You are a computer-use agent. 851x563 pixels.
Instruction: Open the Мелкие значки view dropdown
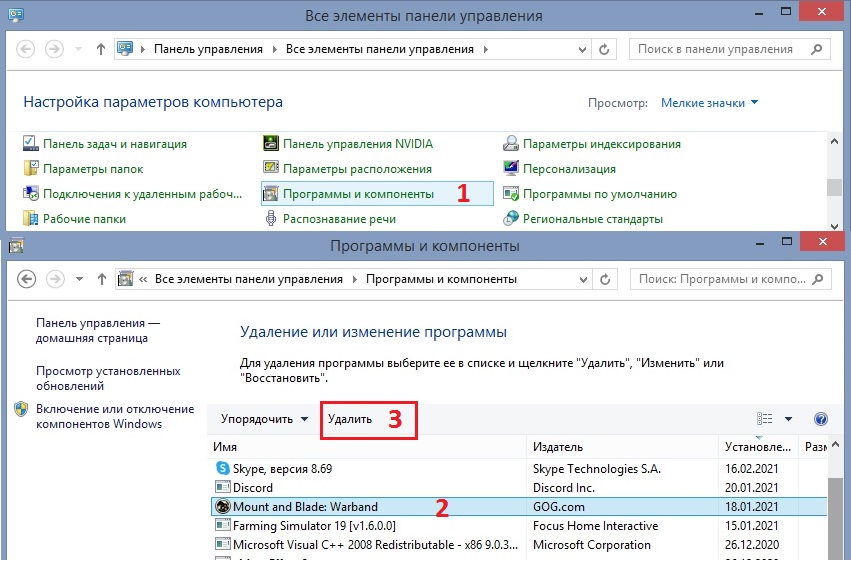pyautogui.click(x=709, y=103)
